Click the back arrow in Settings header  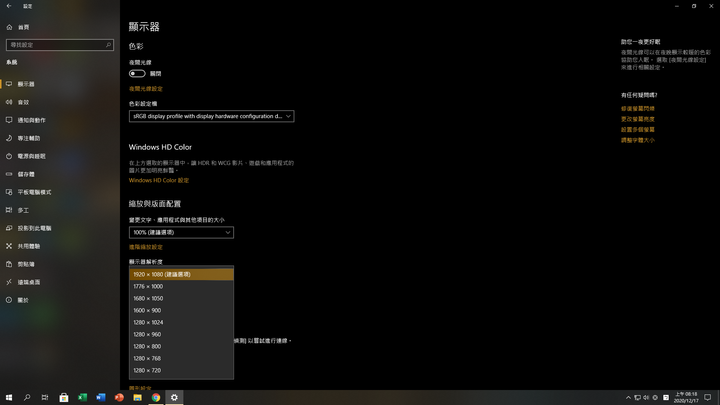click(9, 6)
